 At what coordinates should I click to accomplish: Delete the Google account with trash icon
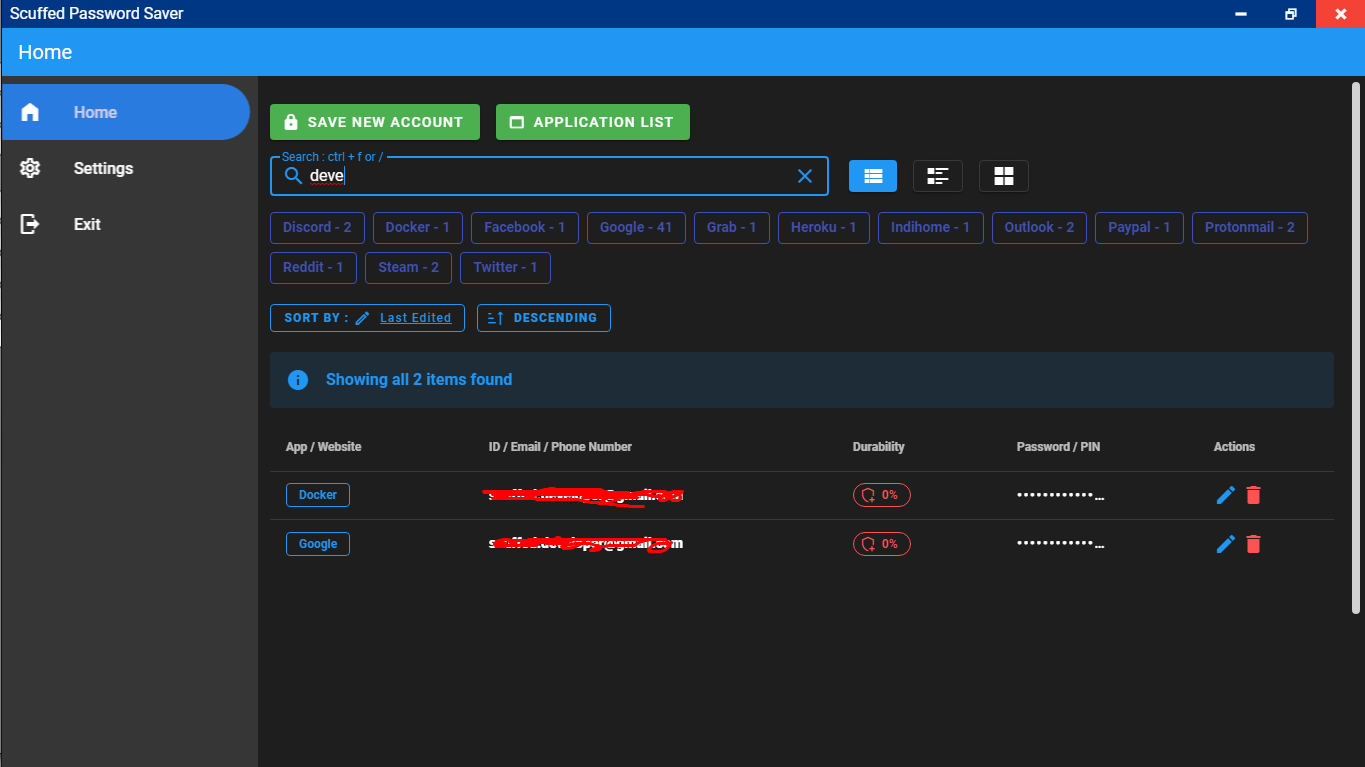point(1254,544)
